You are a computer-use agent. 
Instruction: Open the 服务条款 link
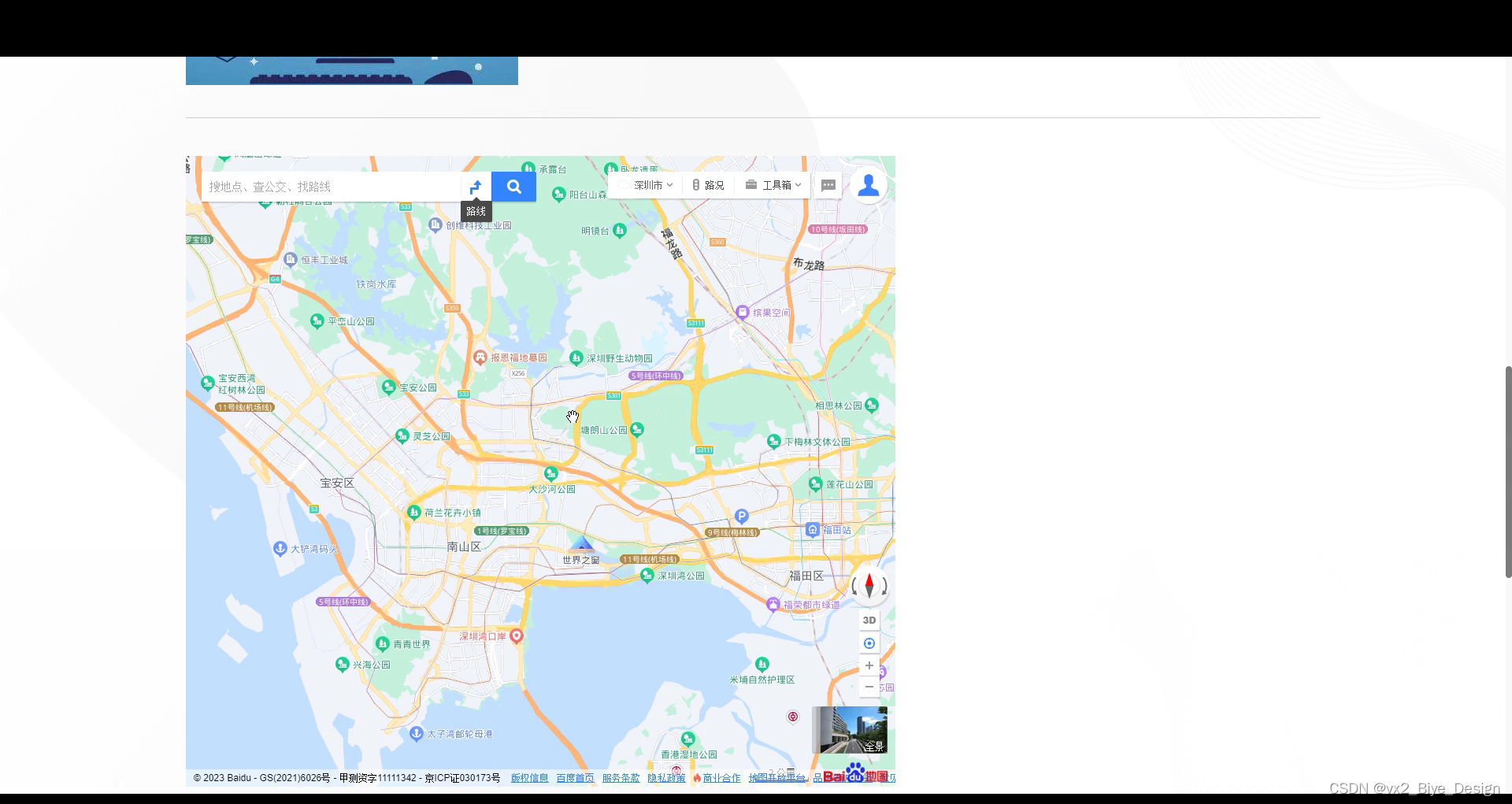[x=621, y=778]
